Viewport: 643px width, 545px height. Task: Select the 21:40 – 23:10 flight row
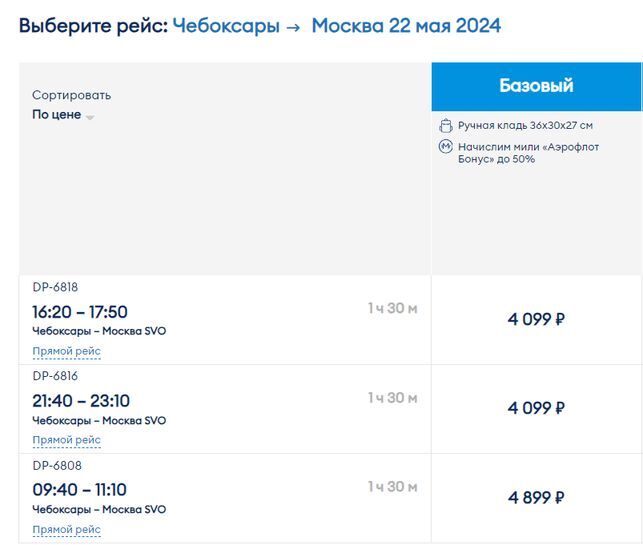pyautogui.click(x=81, y=401)
